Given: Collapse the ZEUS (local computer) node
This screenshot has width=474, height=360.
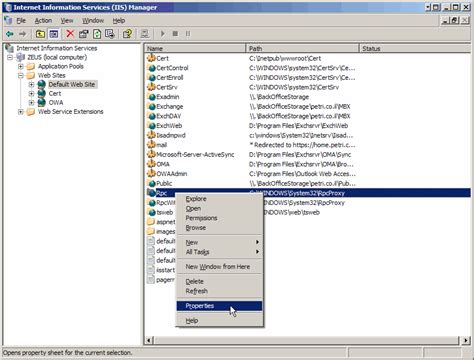Looking at the screenshot, I should (10, 57).
